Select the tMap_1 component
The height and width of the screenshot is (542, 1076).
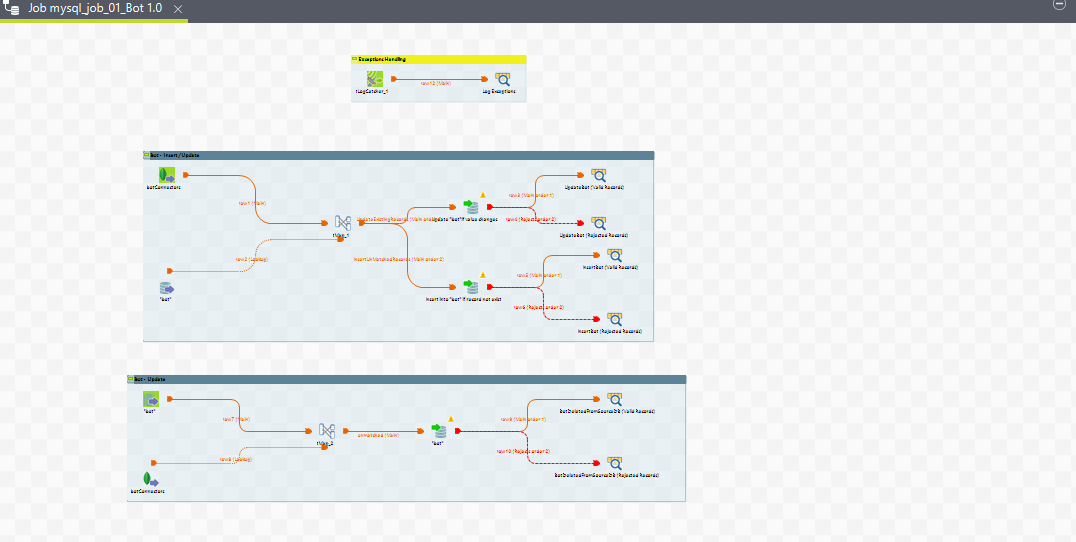[342, 222]
